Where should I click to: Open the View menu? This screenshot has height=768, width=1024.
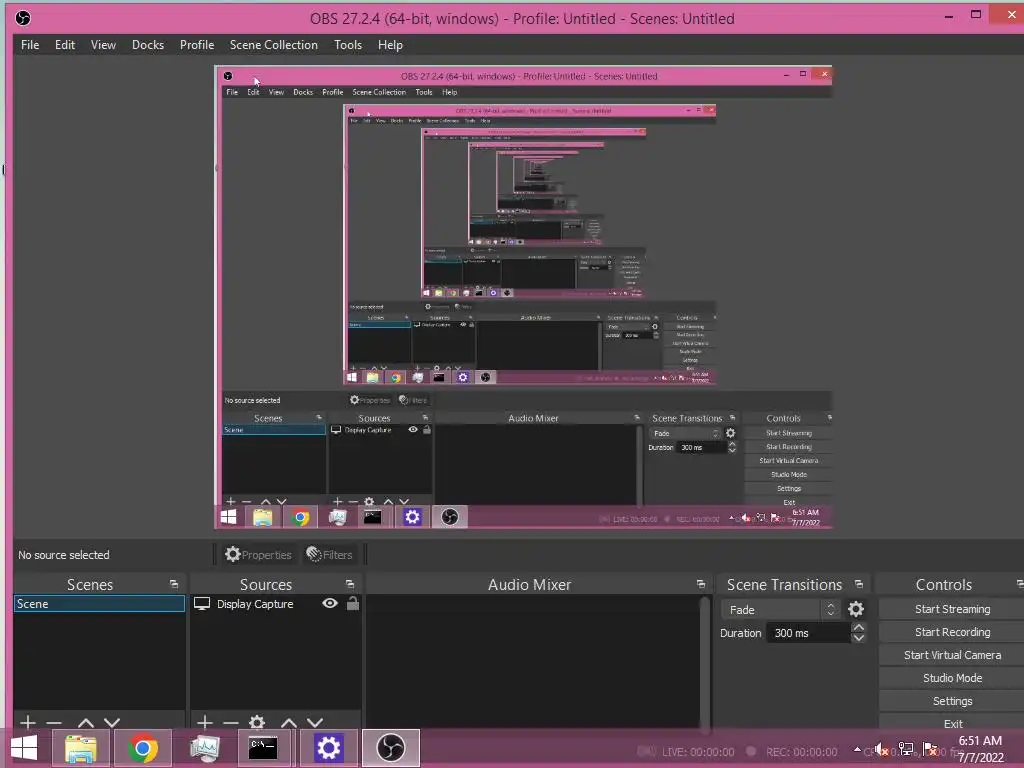click(x=103, y=45)
